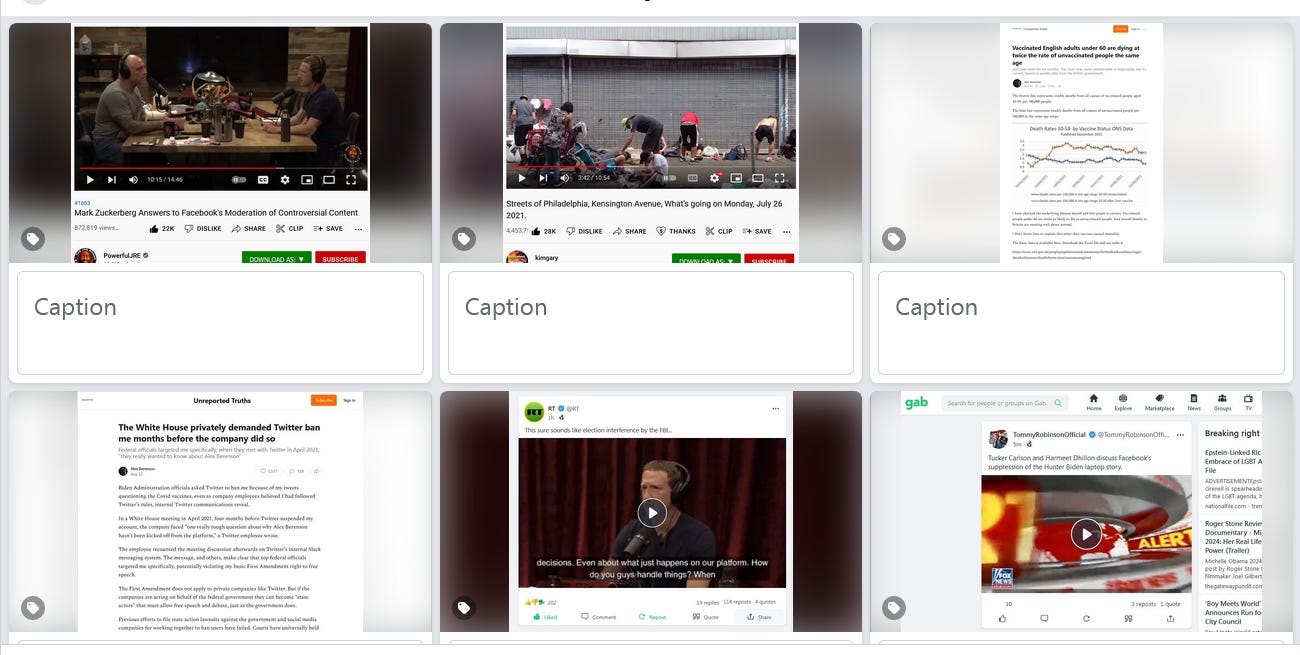Open Gab Groups tab
Screen dimensions: 1300x655
click(x=1222, y=402)
